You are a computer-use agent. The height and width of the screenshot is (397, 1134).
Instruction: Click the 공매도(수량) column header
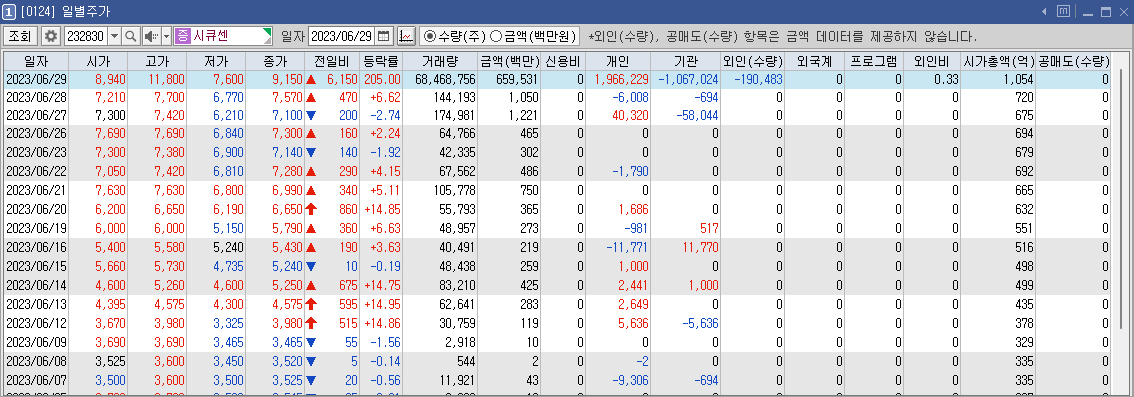1073,61
